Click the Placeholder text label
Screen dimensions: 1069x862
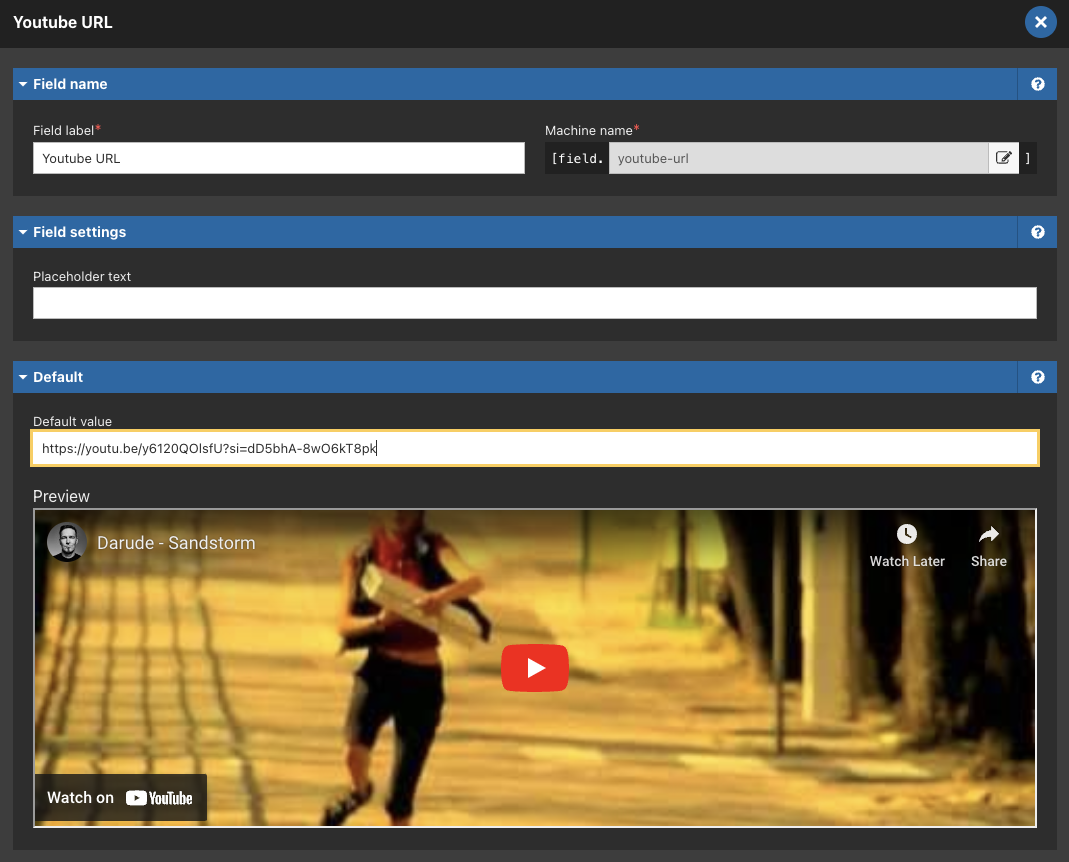[82, 276]
